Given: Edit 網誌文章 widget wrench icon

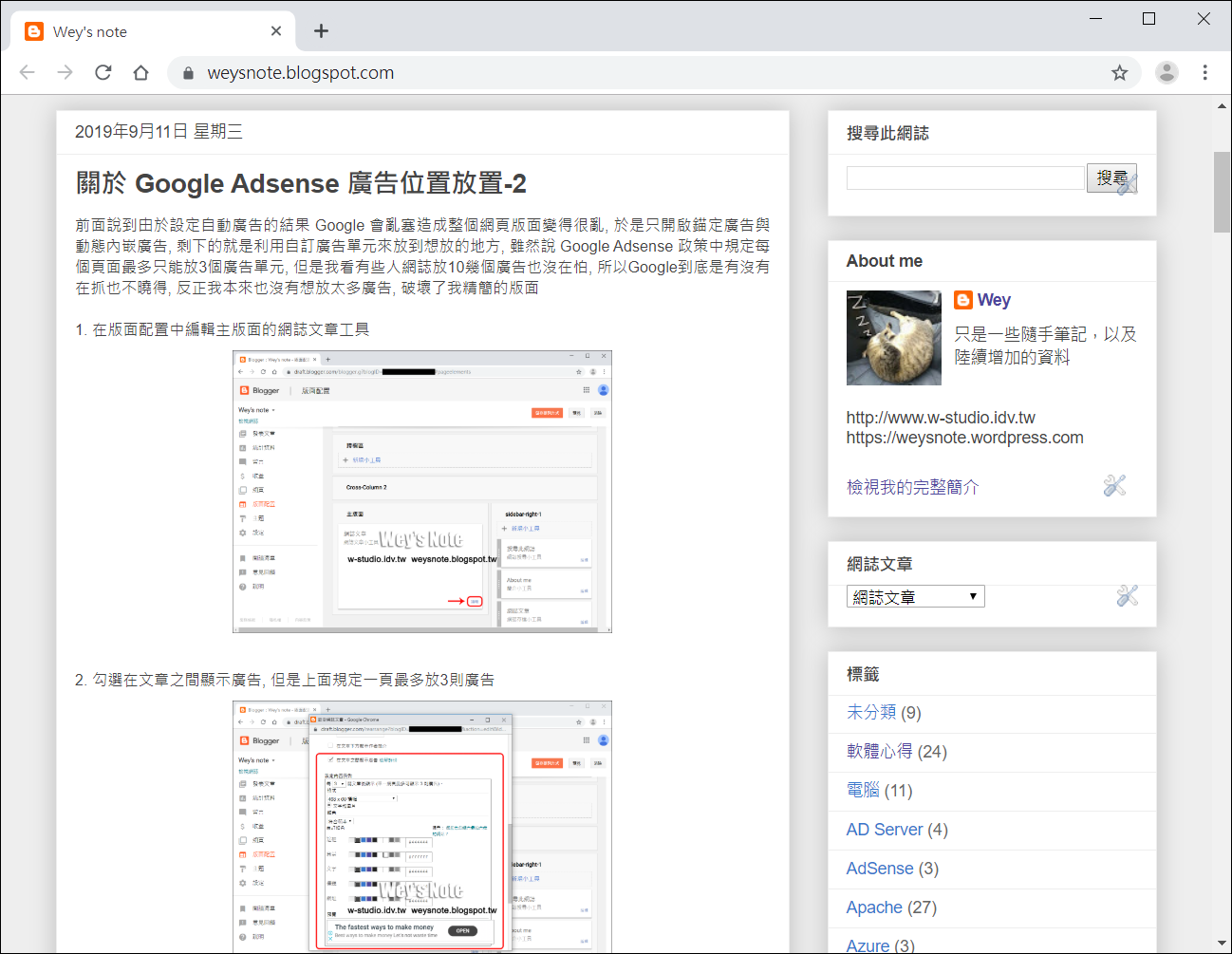Looking at the screenshot, I should [x=1128, y=595].
